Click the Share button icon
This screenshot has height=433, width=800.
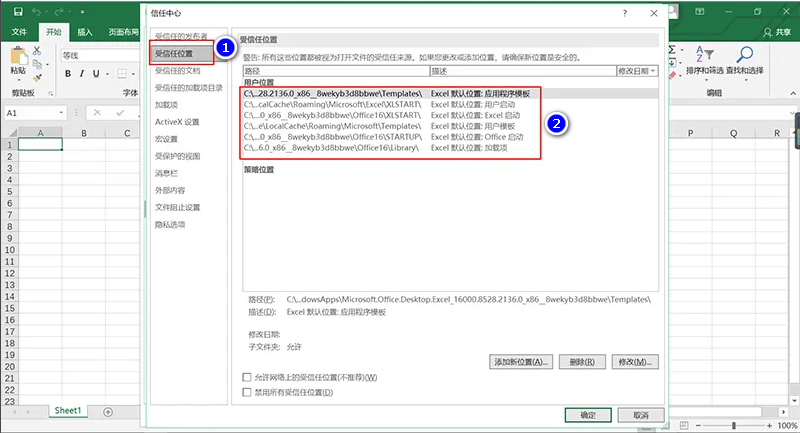point(765,32)
